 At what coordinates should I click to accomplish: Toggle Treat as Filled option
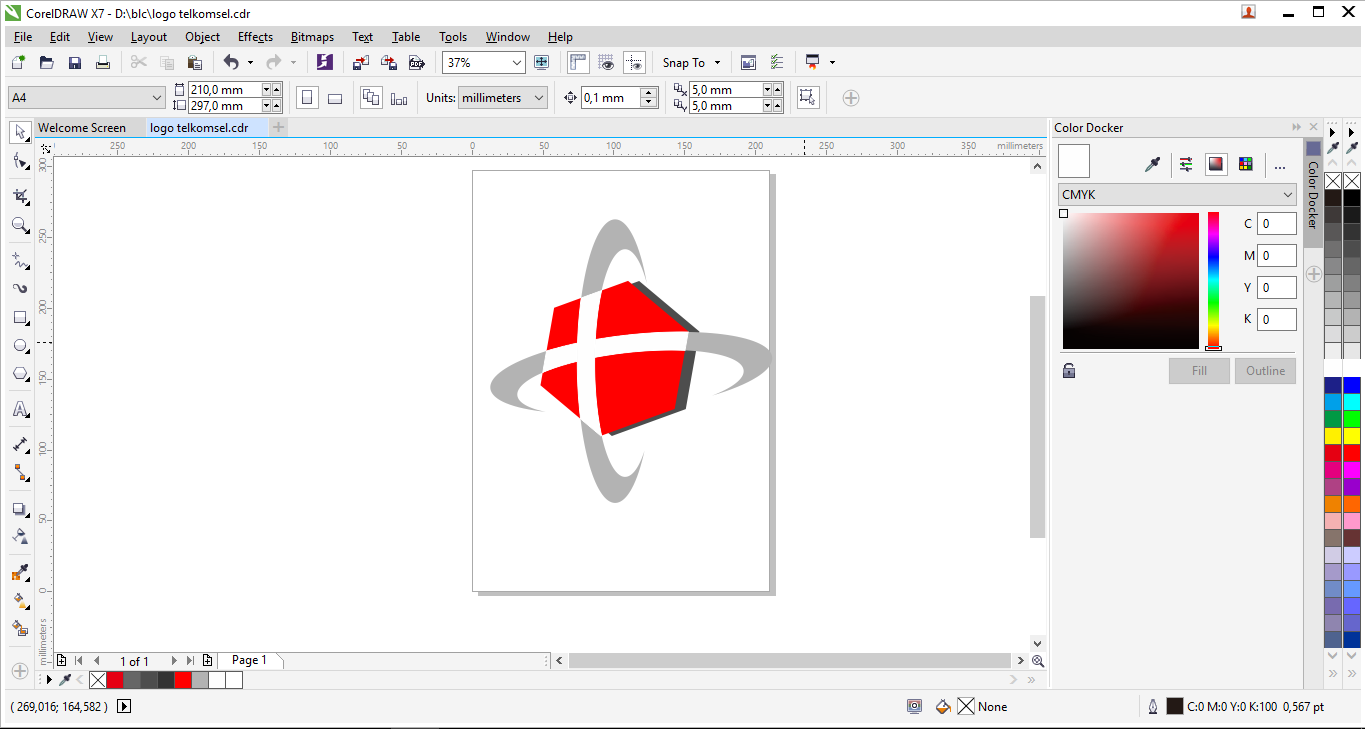[808, 98]
